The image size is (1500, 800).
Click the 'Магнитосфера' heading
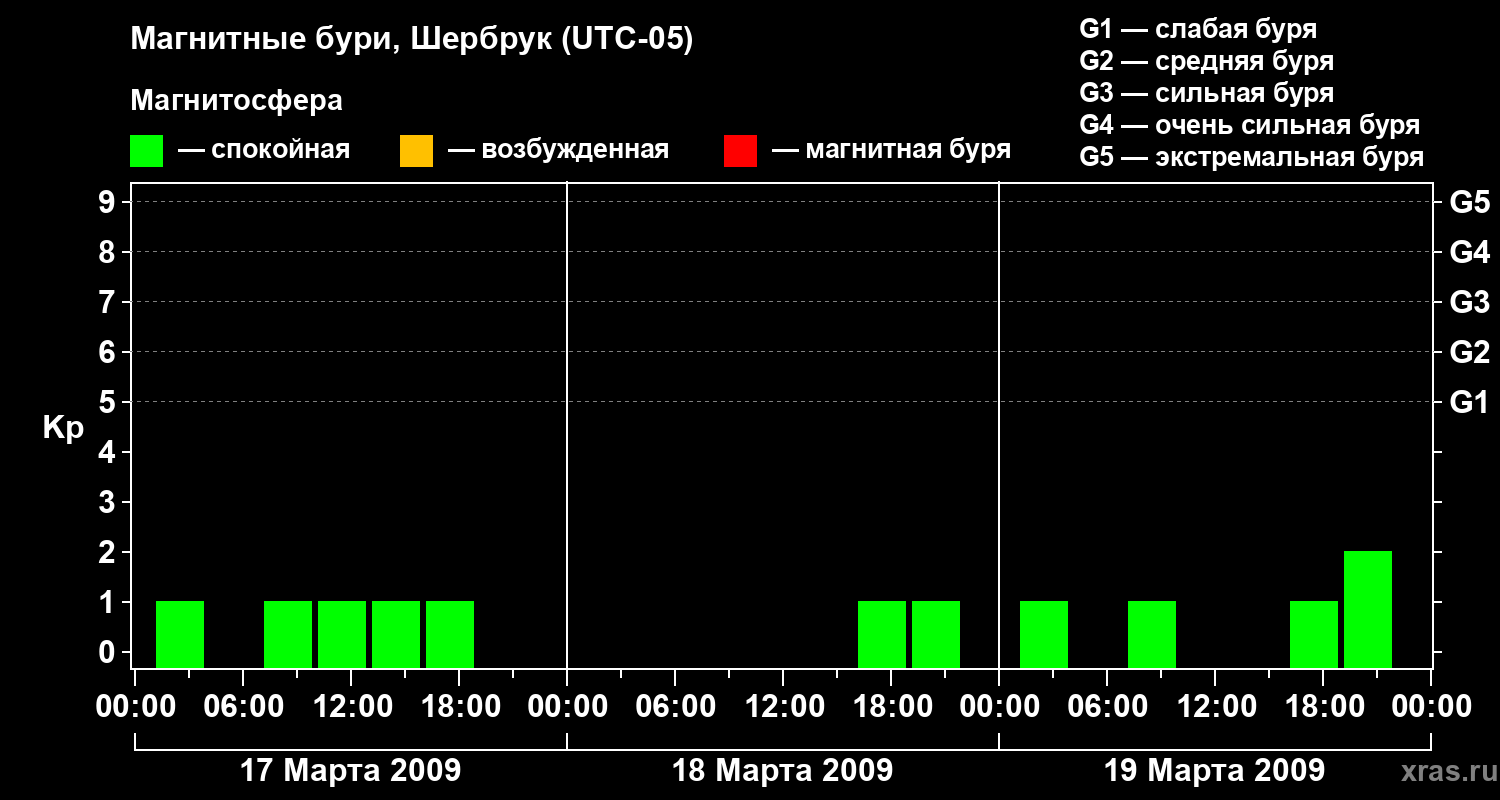[x=236, y=101]
